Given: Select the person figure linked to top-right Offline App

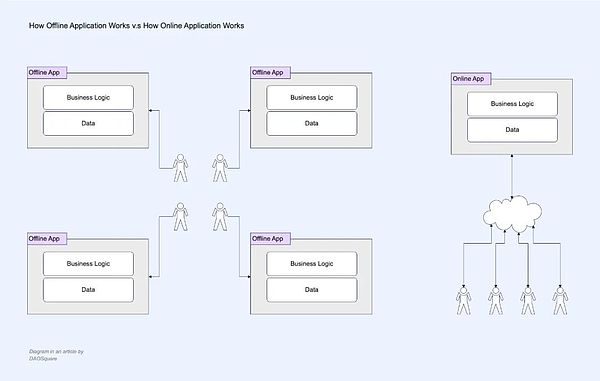Looking at the screenshot, I should click(220, 168).
